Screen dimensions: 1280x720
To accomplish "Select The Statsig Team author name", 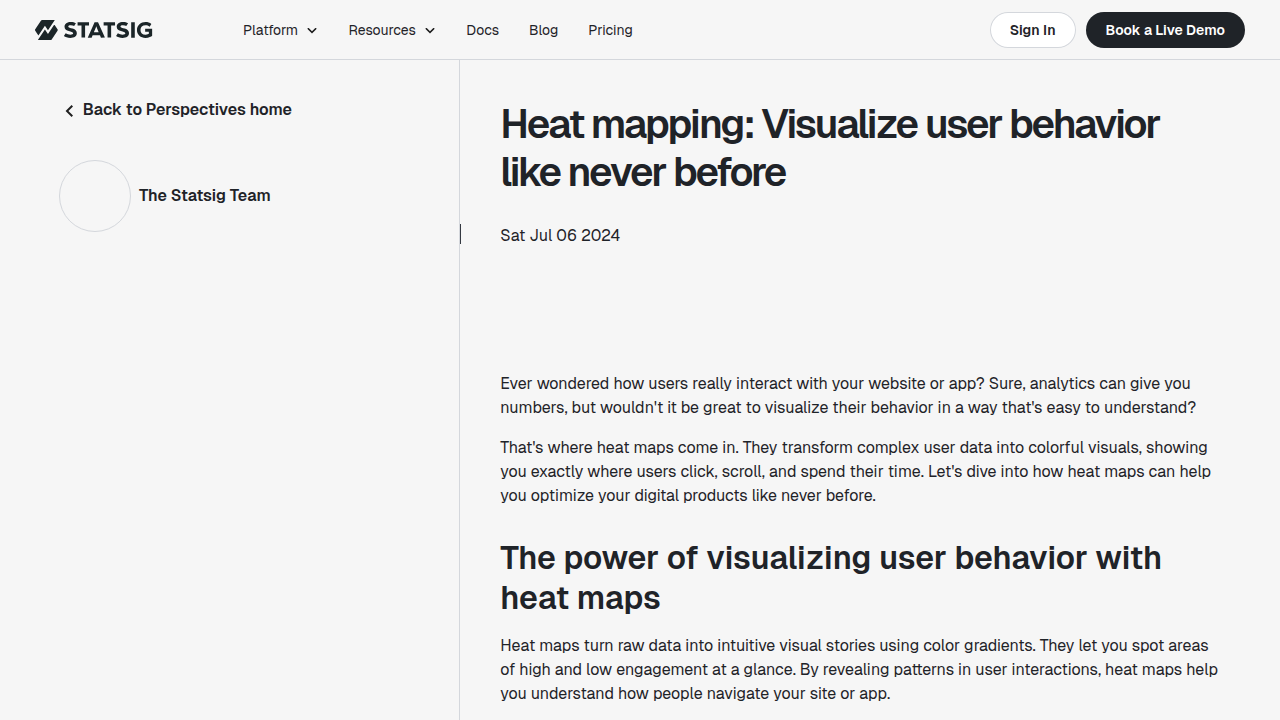I will pos(205,196).
